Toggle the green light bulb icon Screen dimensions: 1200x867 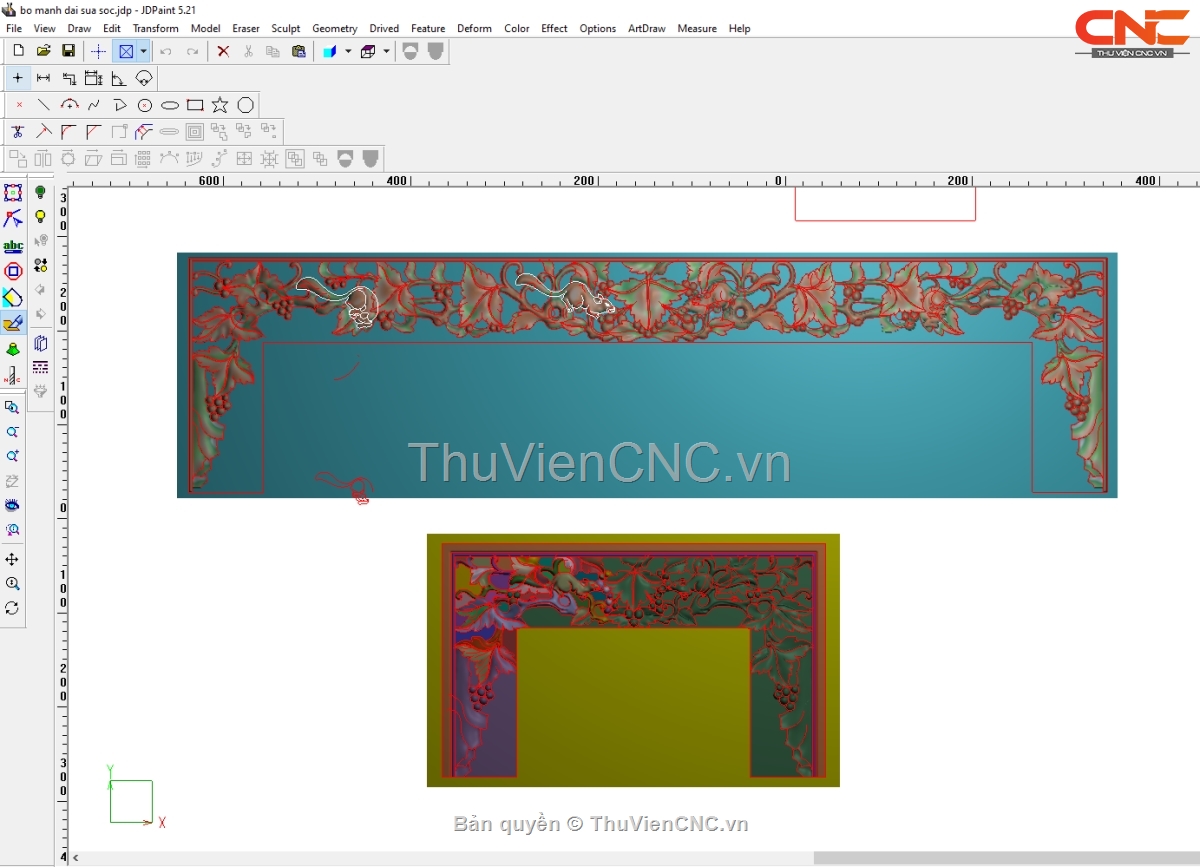click(40, 192)
